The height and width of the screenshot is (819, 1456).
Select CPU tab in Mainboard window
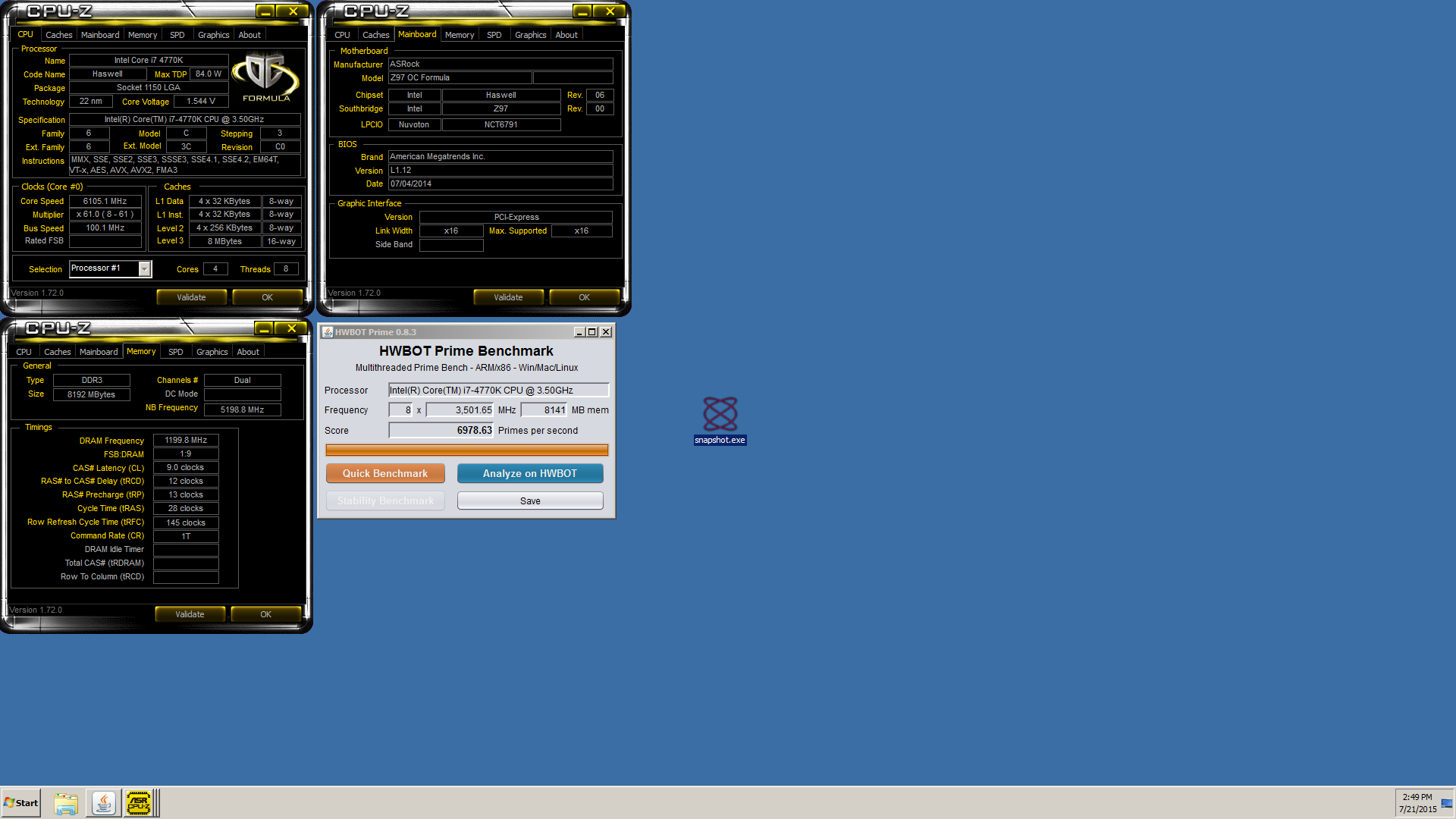(342, 35)
